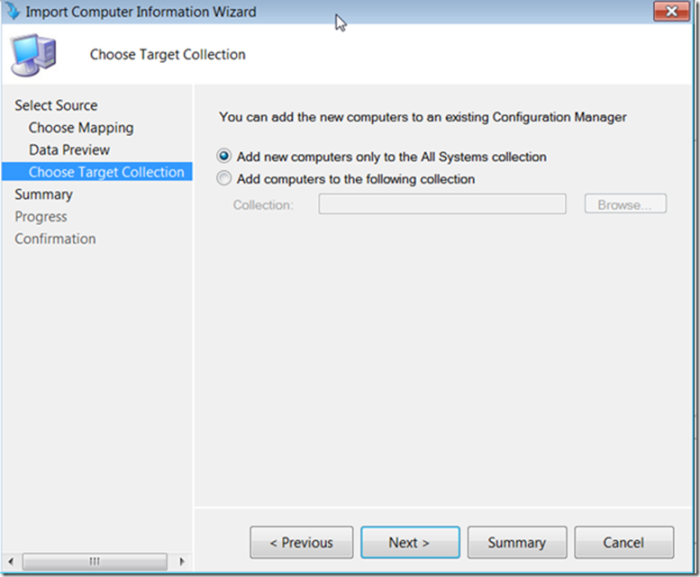This screenshot has width=700, height=577.
Task: Click the left scroll arrow in sidebar
Action: [x=11, y=561]
